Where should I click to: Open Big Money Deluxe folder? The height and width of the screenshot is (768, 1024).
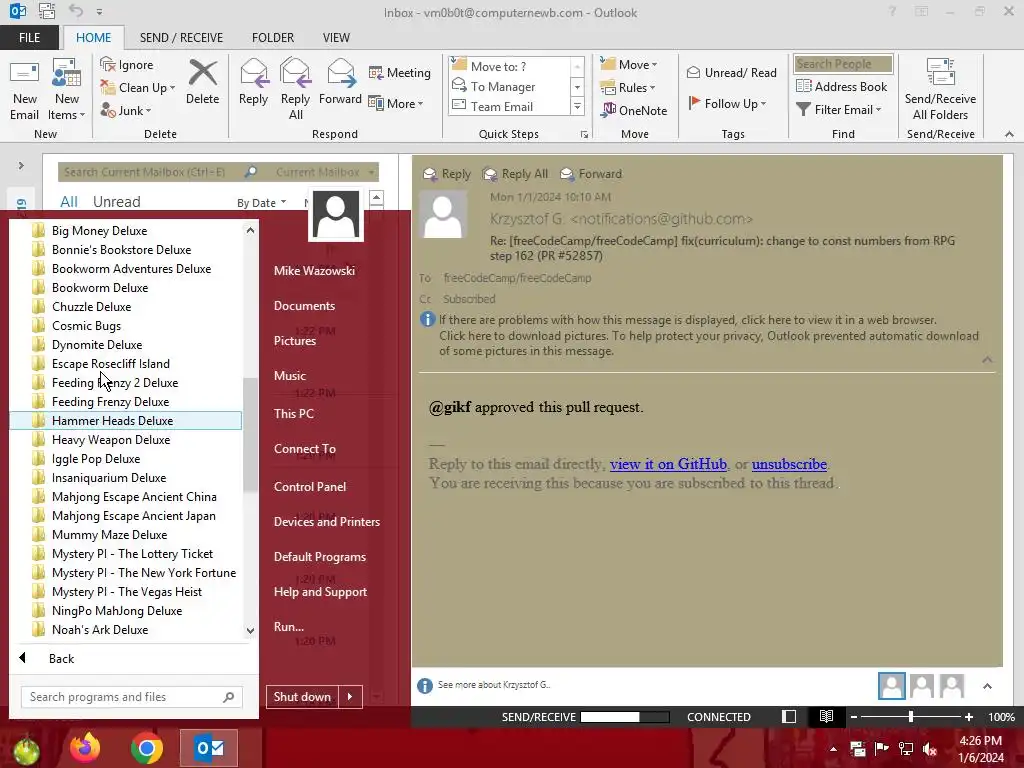click(125, 231)
